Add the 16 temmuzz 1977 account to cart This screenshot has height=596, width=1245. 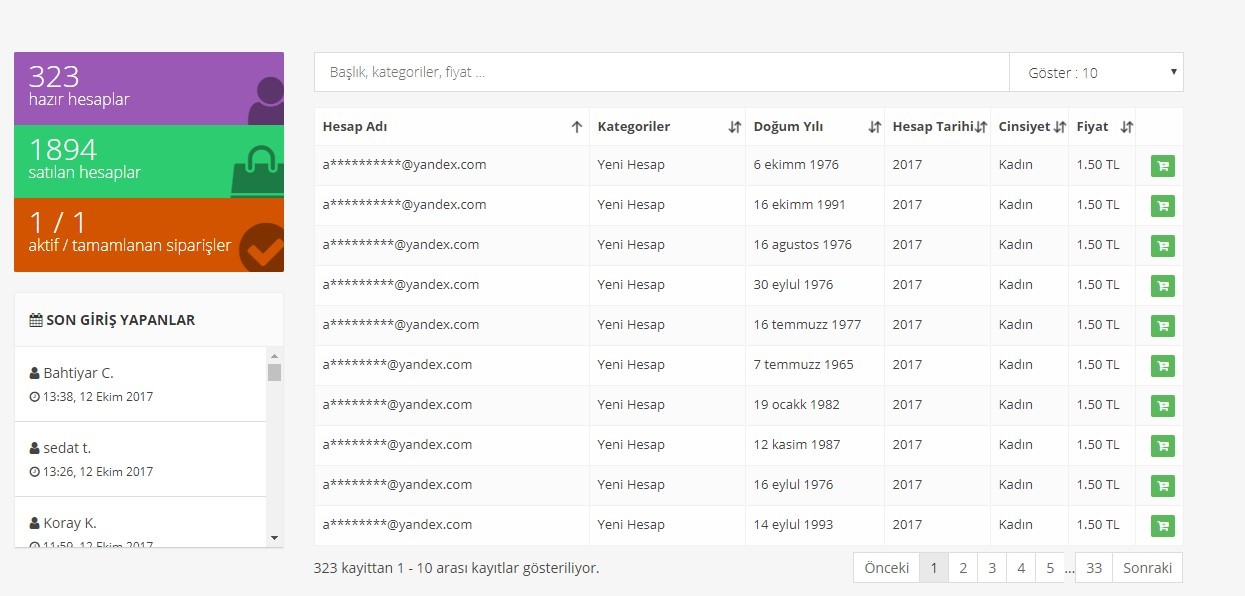[x=1163, y=326]
